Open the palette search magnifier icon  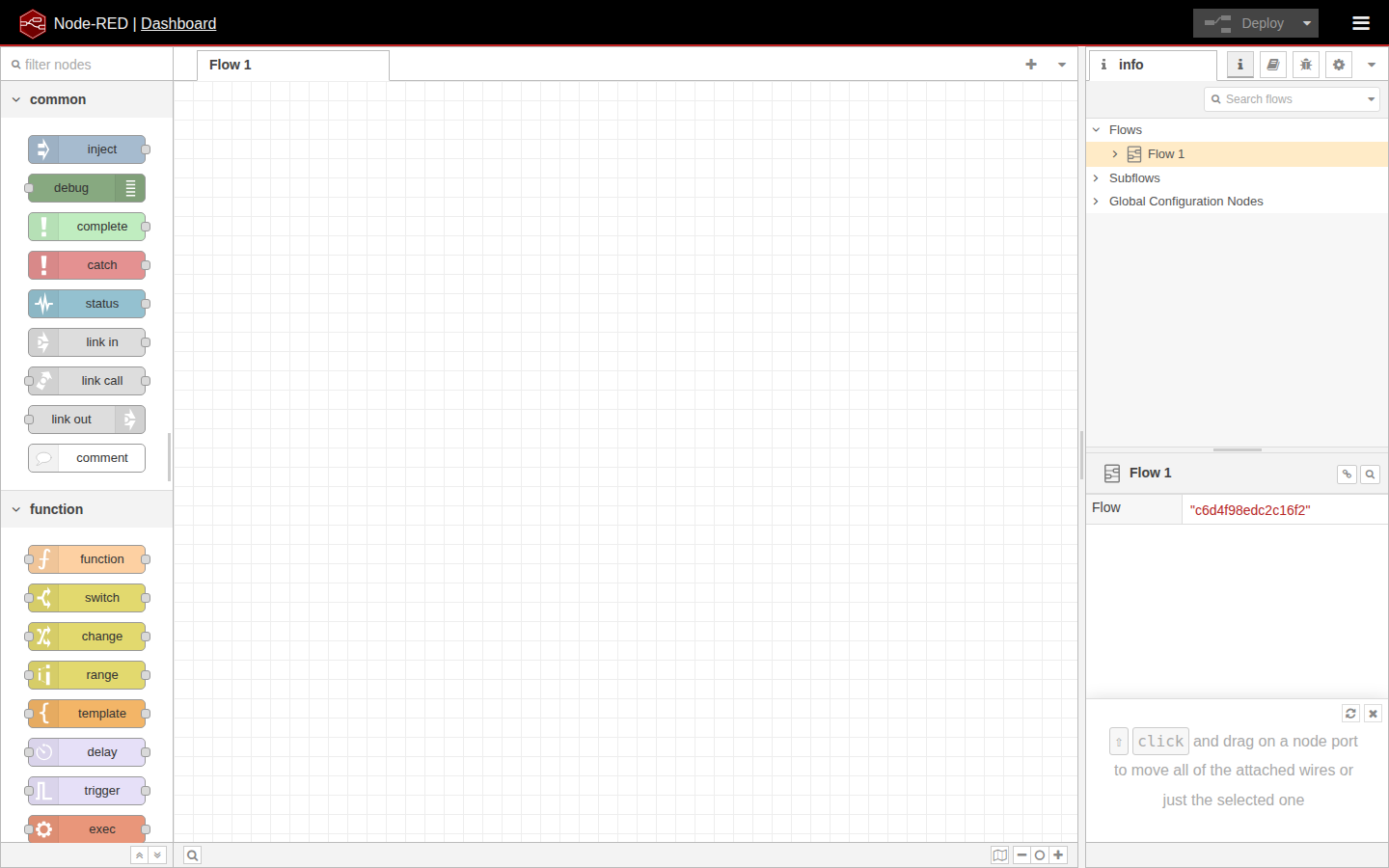[x=192, y=854]
